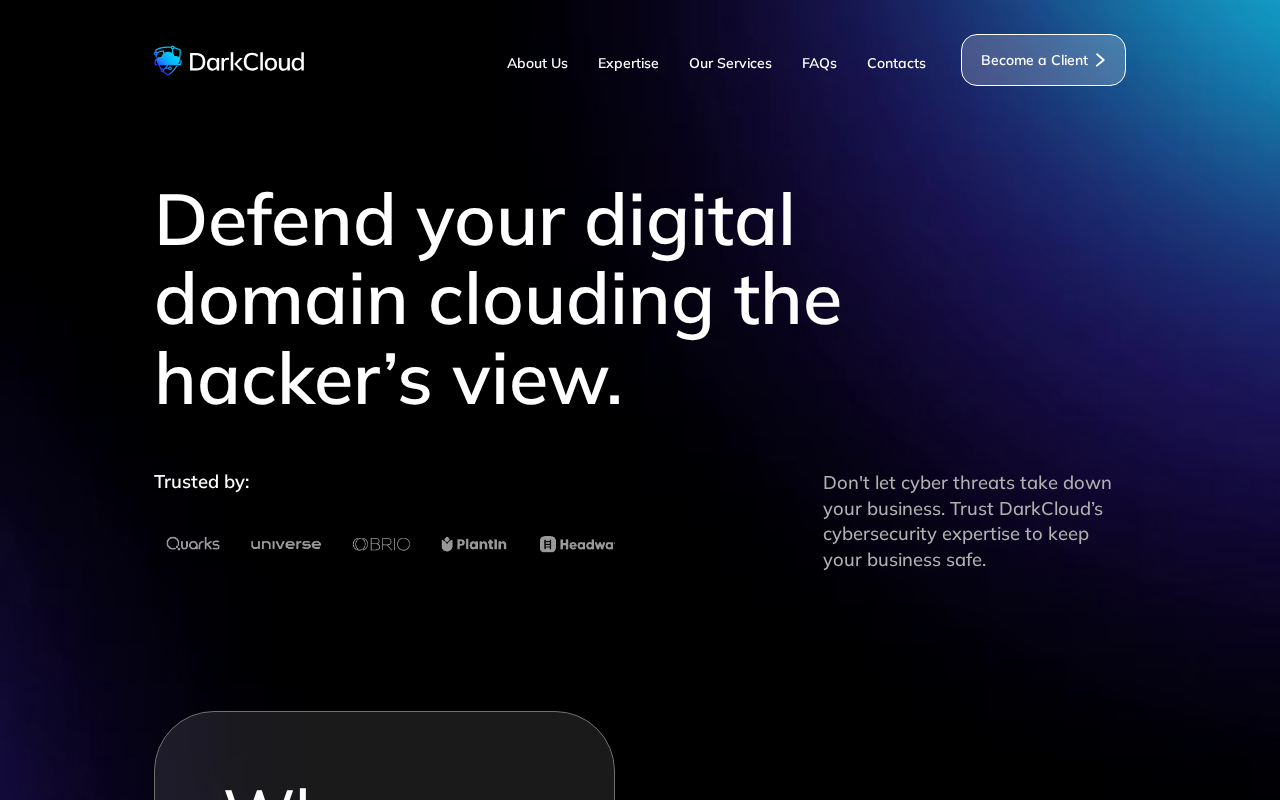
Task: Click the "Defend your digital domain" headline
Action: [x=498, y=299]
